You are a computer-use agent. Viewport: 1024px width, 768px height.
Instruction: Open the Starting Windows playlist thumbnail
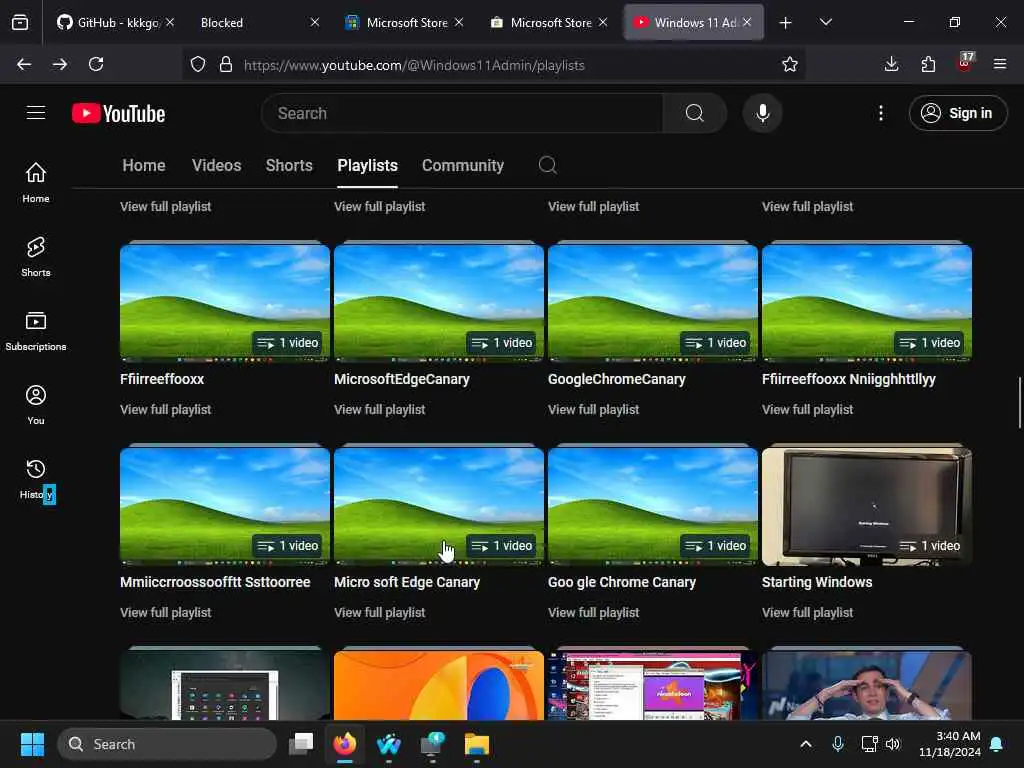click(x=867, y=505)
